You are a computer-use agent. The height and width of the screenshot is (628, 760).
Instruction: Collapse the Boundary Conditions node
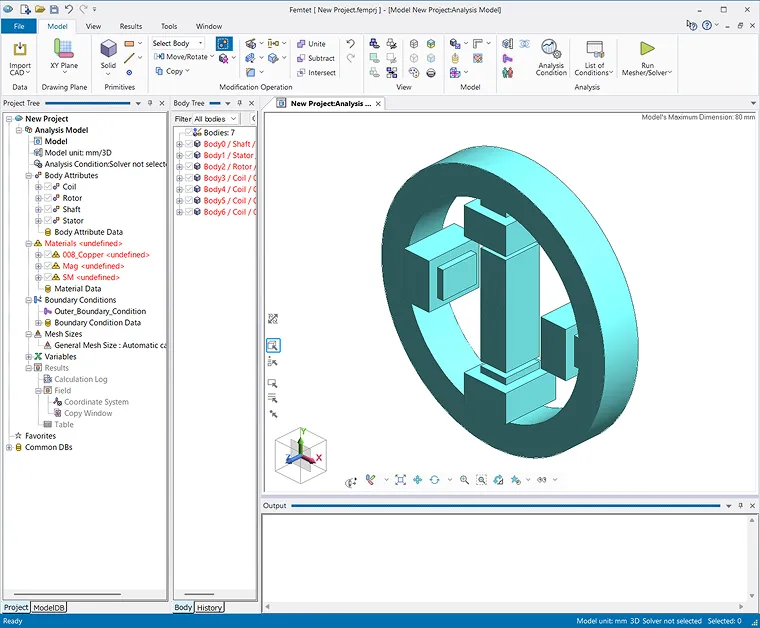click(29, 300)
